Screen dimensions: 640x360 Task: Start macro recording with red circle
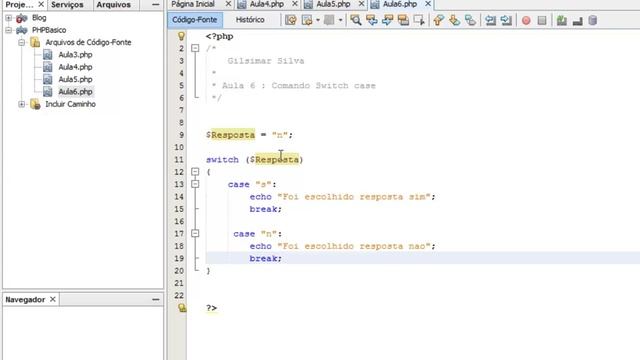tap(526, 20)
